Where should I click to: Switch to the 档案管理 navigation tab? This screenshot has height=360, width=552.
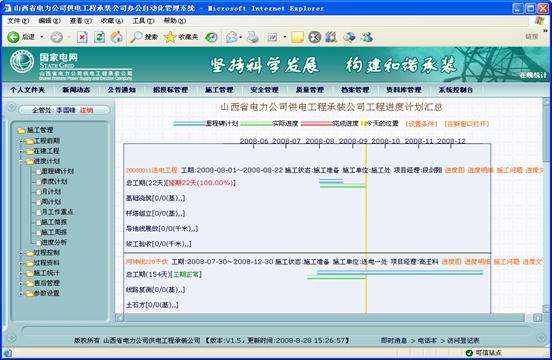(355, 90)
